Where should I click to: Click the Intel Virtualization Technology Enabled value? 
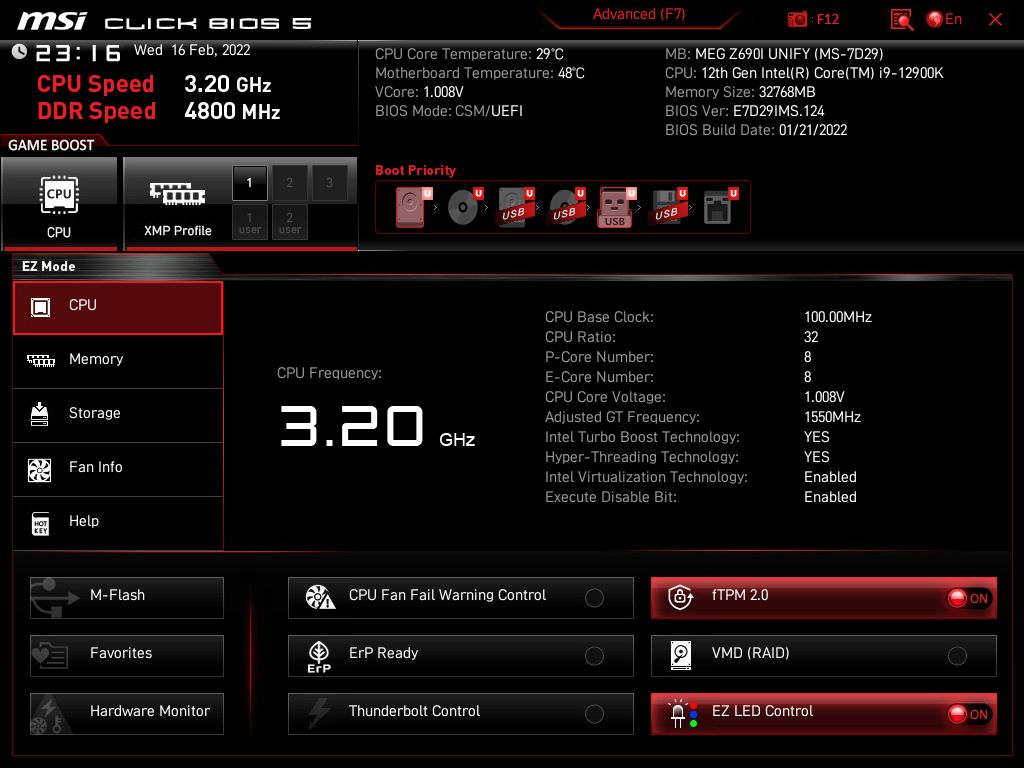(x=830, y=477)
